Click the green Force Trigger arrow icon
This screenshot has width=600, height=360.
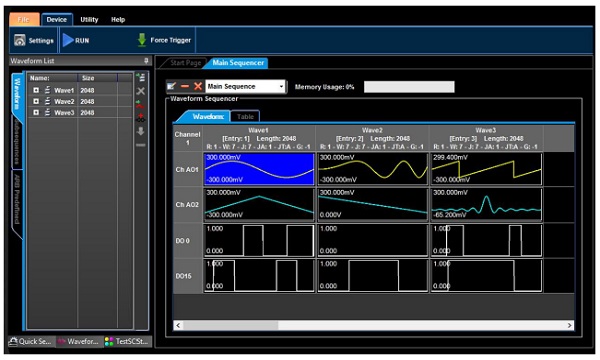point(142,40)
